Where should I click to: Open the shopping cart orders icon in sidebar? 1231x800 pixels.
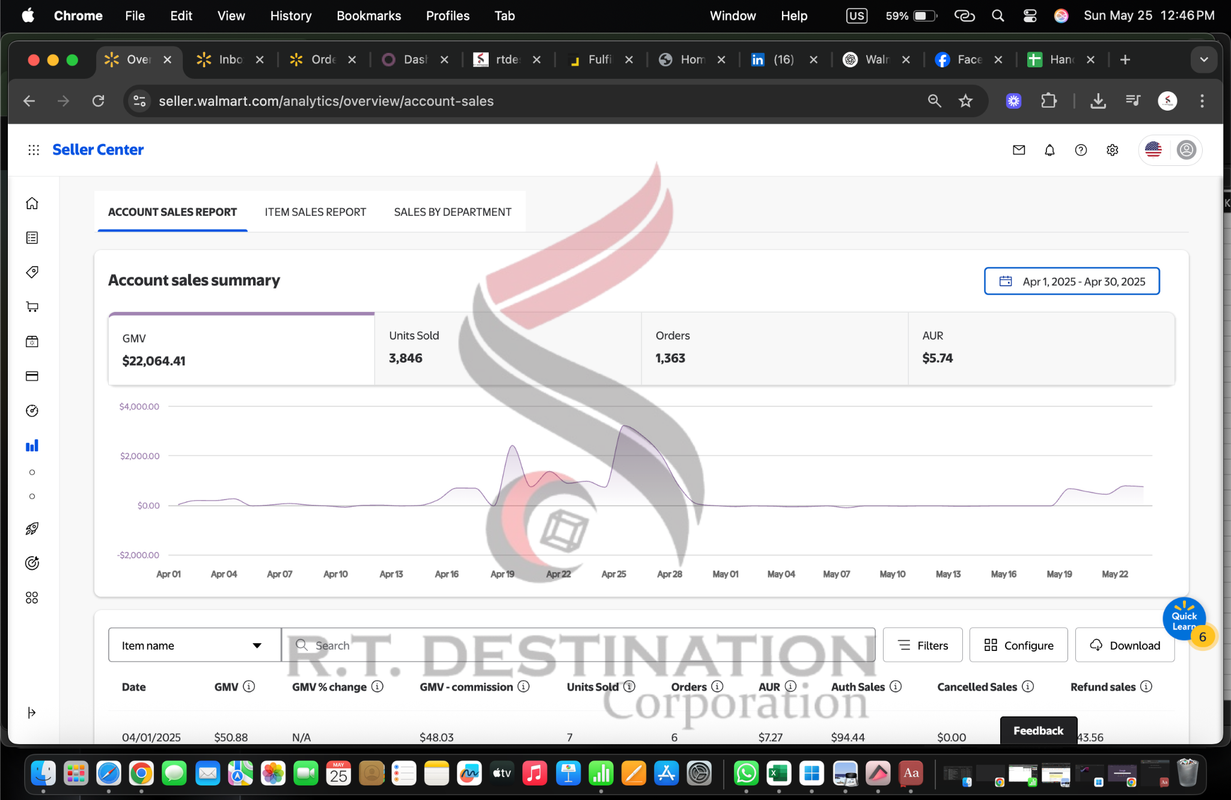pyautogui.click(x=32, y=307)
